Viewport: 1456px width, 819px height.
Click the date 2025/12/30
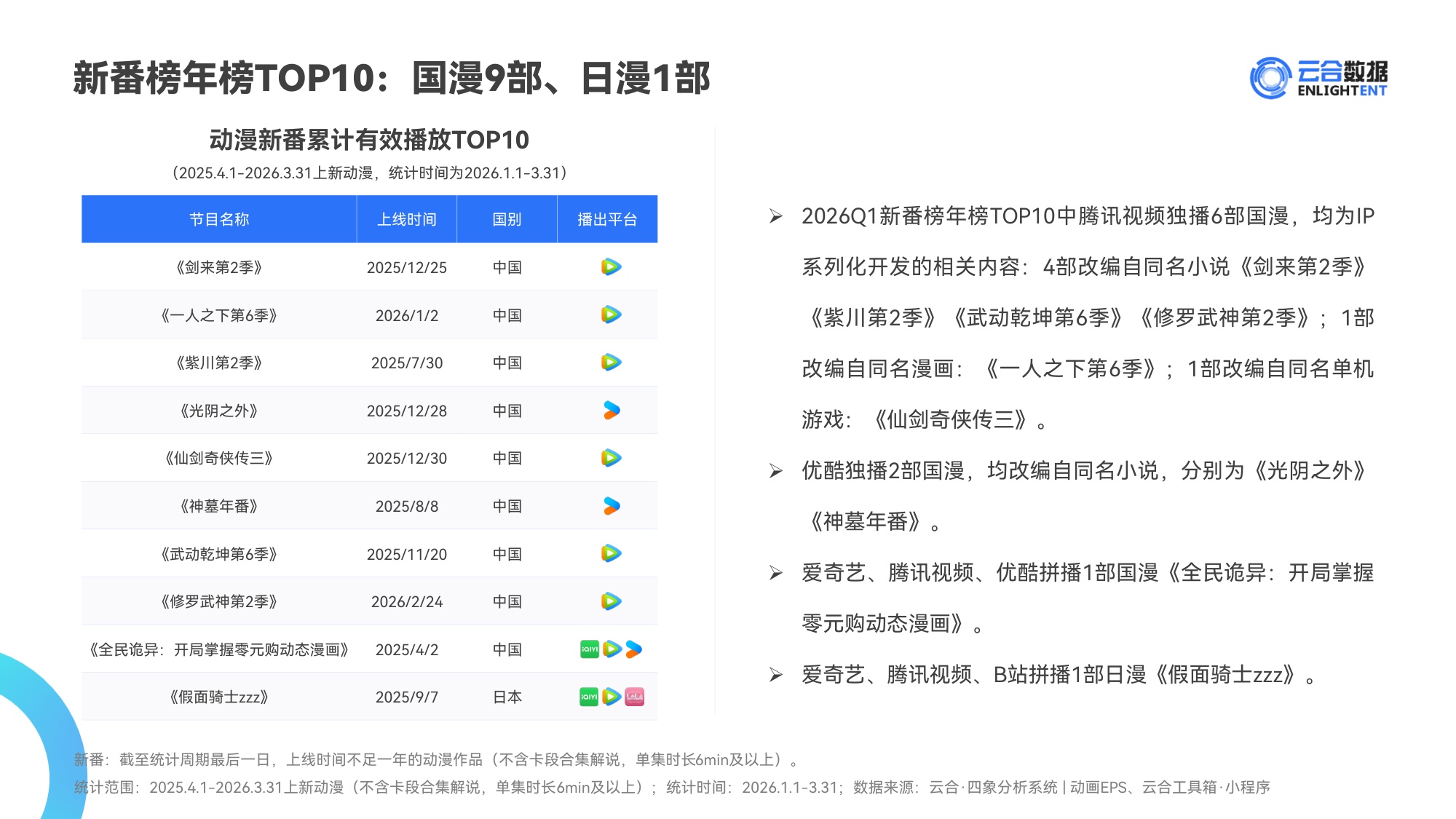[407, 458]
